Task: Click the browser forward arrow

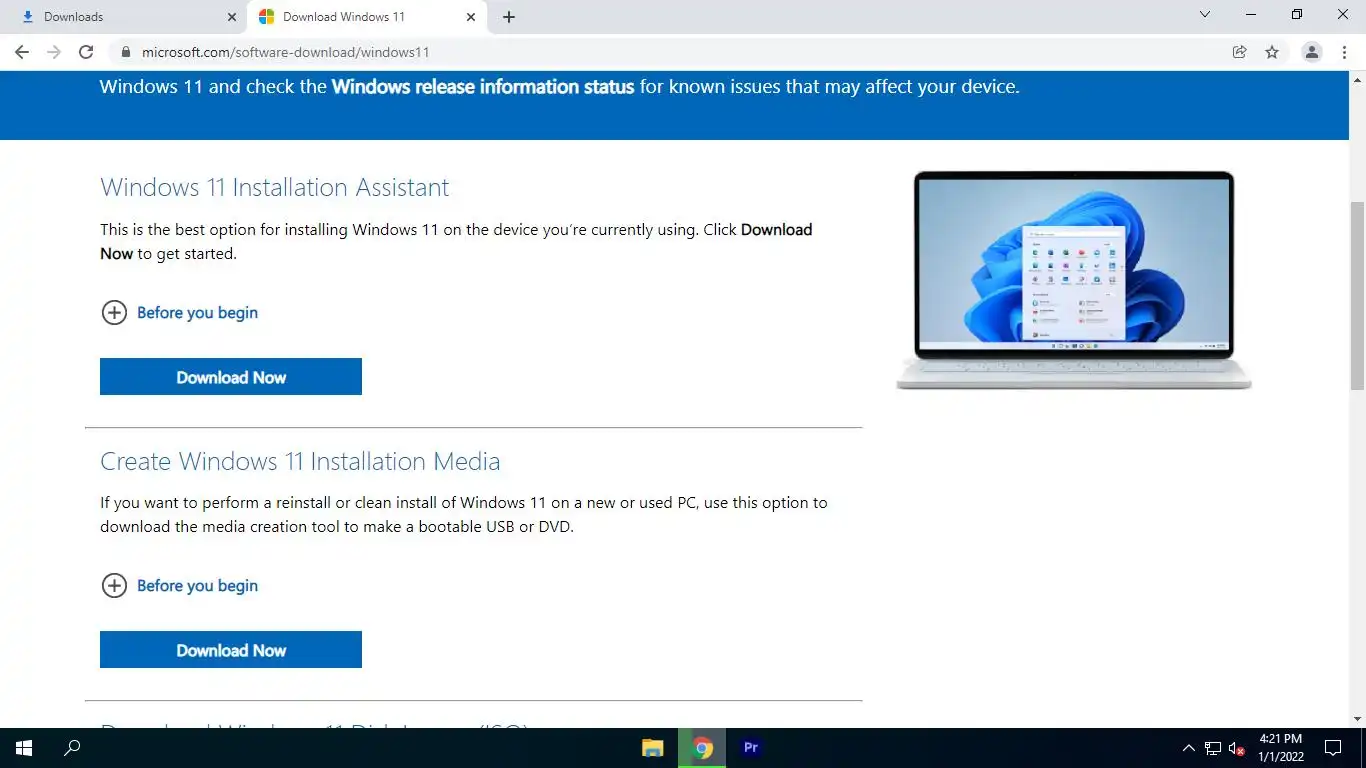Action: tap(54, 52)
